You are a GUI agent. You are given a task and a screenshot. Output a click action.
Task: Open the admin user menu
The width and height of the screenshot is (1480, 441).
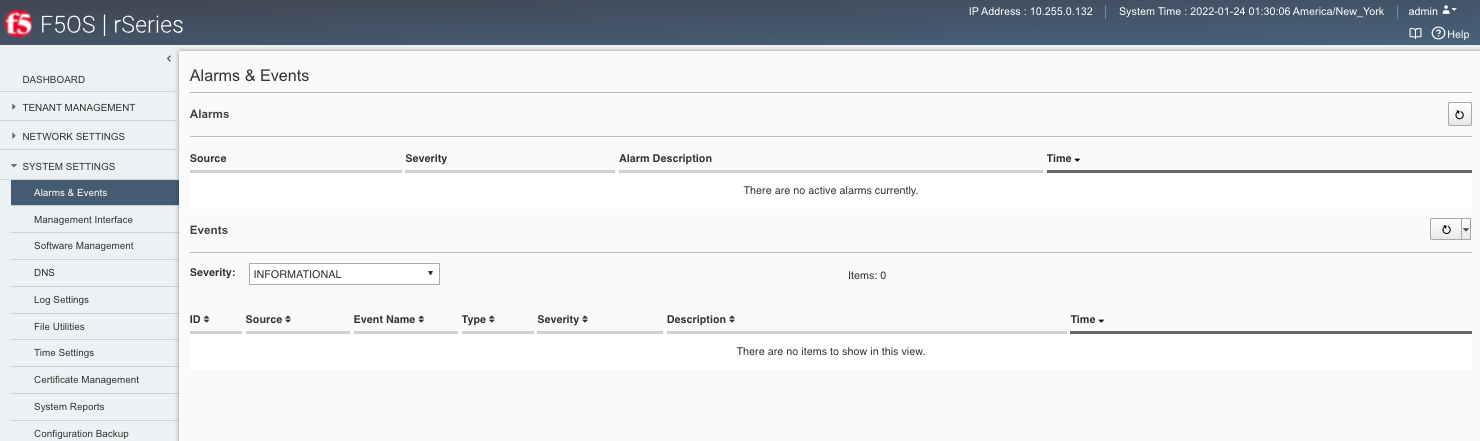[1432, 11]
